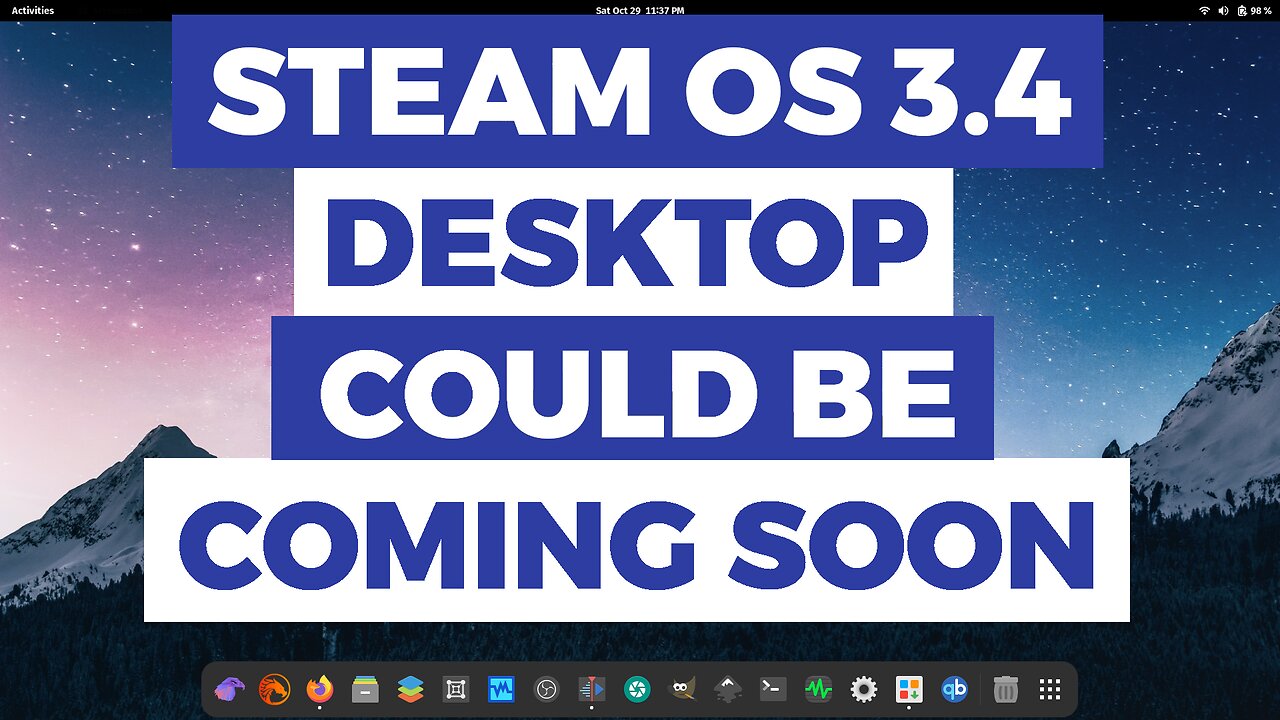Launch Inkscape from the dock
This screenshot has height=720, width=1280.
[728, 689]
